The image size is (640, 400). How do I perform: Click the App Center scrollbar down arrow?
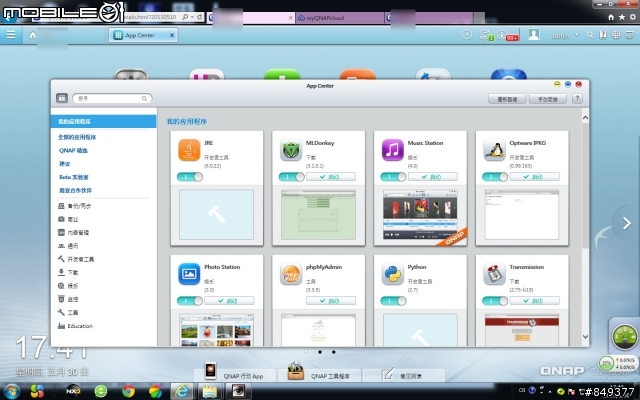[x=585, y=337]
